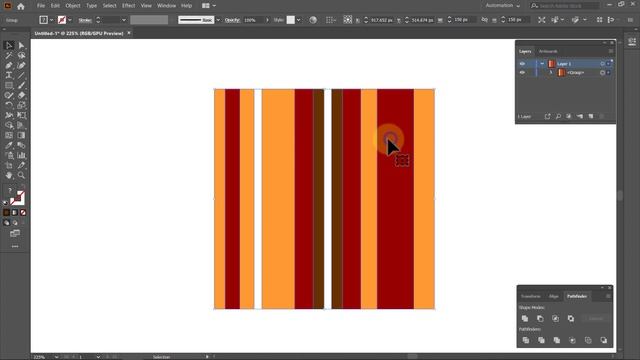The width and height of the screenshot is (640, 360).
Task: Select the Magic Wand tool
Action: pyautogui.click(x=9, y=56)
